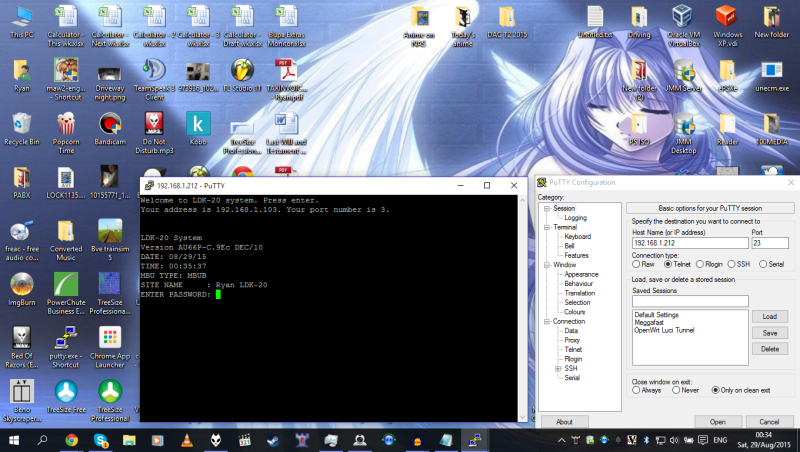Open the Bupa Extras Monitor.xlsx desktop file
Viewport: 800px width, 452px height.
tap(286, 26)
